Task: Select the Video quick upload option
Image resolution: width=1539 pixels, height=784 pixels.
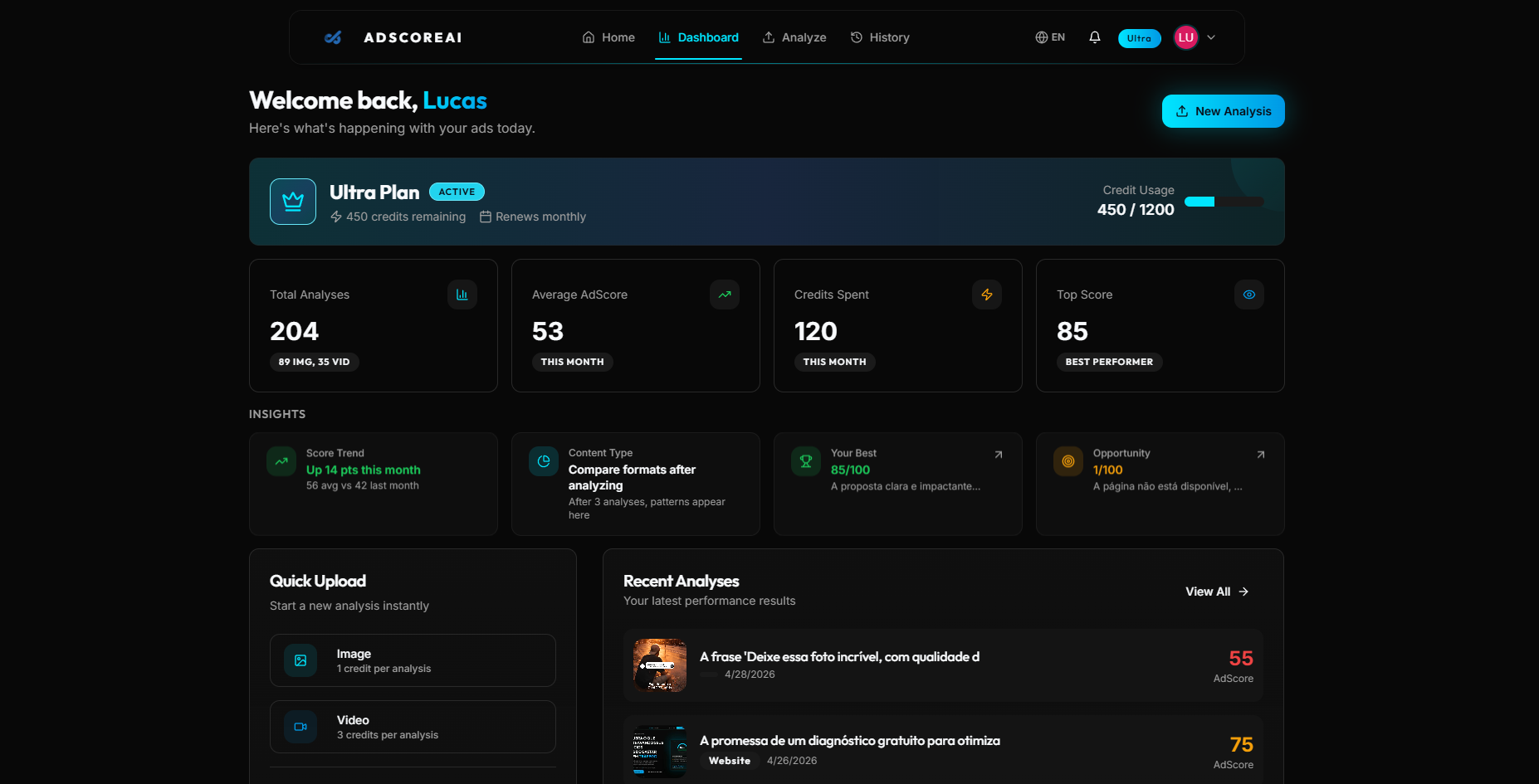Action: coord(413,726)
